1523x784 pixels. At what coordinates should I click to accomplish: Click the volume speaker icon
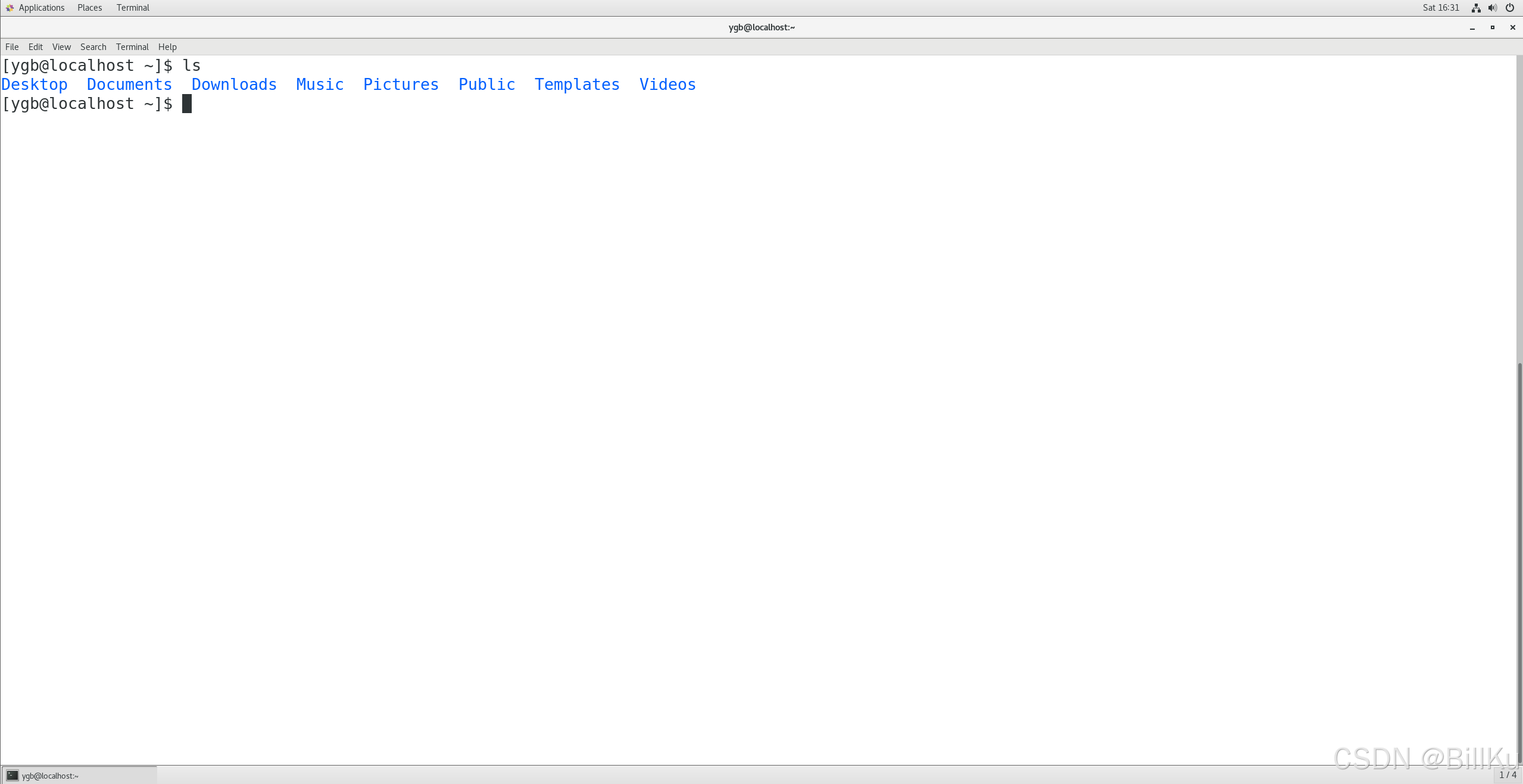pyautogui.click(x=1492, y=8)
